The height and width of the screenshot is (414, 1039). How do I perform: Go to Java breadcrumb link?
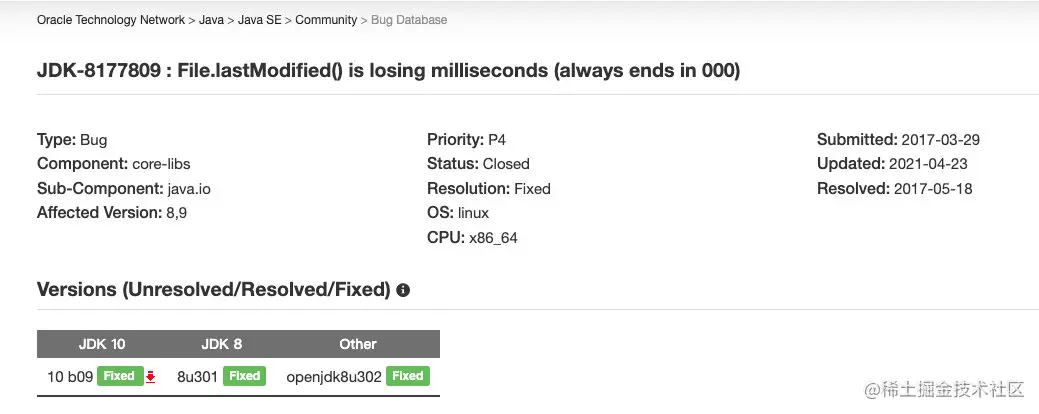211,20
